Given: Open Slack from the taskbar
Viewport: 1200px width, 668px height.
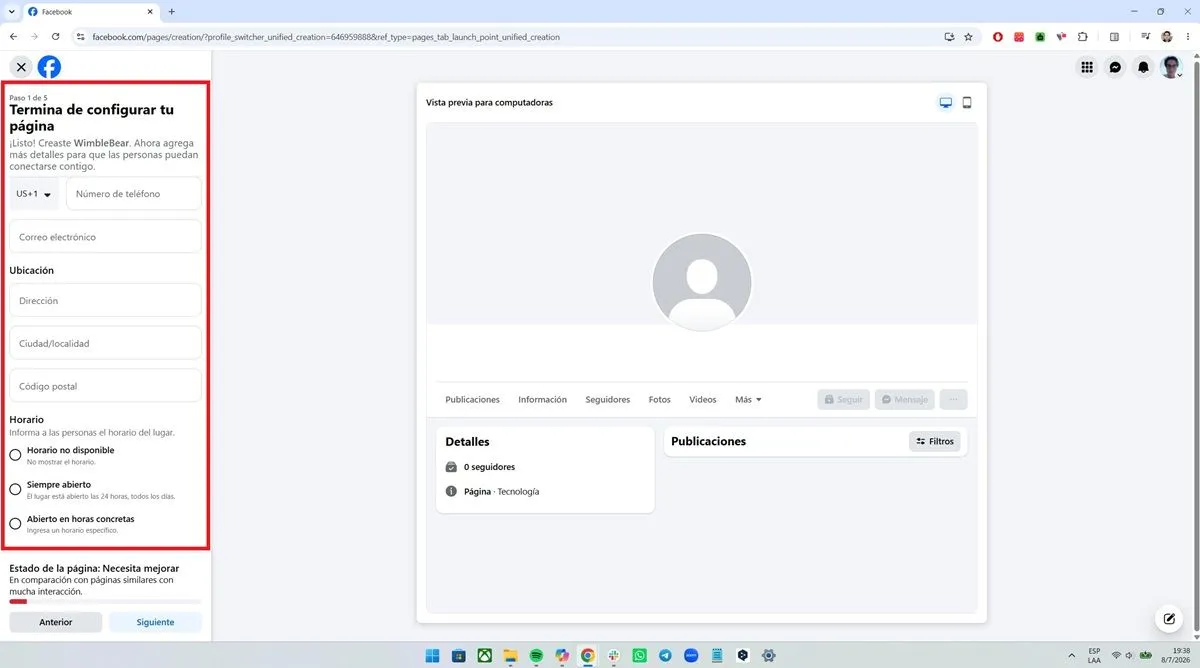Looking at the screenshot, I should (613, 655).
